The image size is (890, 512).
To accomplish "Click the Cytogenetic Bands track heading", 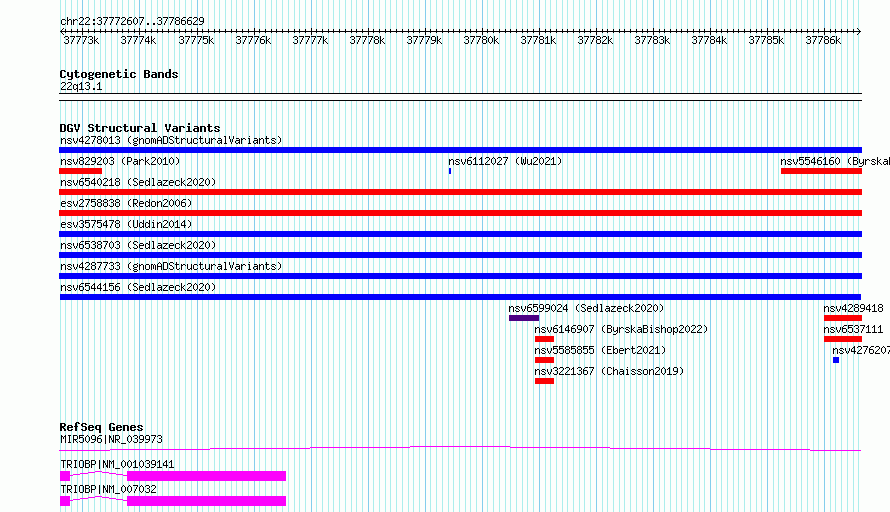I will (119, 74).
